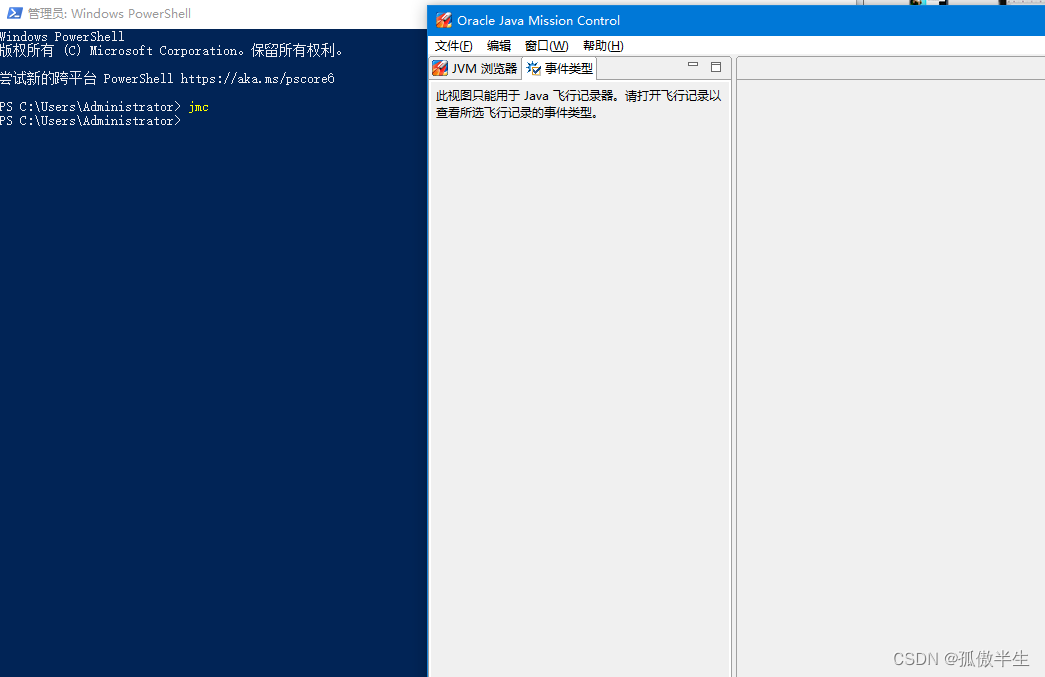Click the flight recorder notice text
Image resolution: width=1045 pixels, height=677 pixels.
[578, 104]
